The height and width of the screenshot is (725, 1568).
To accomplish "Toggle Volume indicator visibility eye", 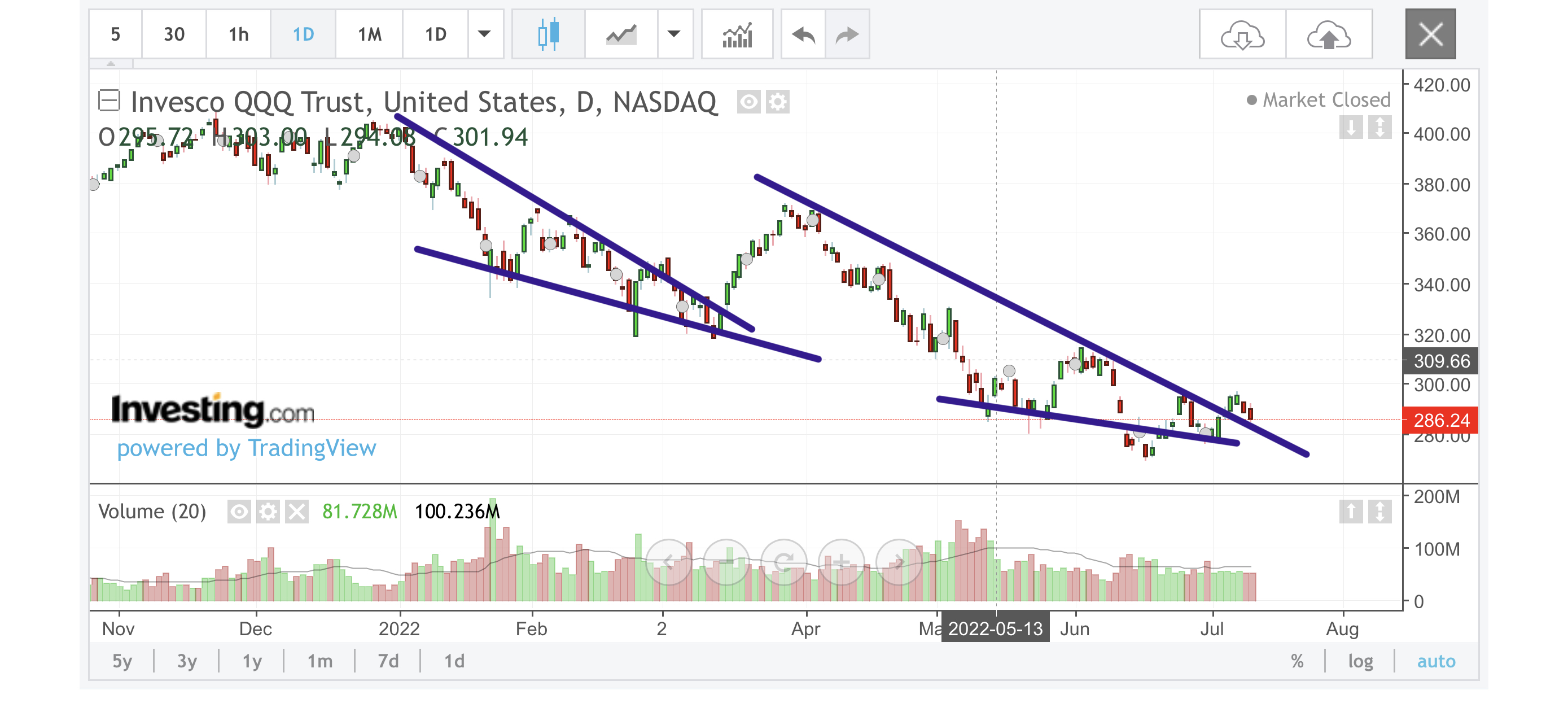I will click(239, 512).
